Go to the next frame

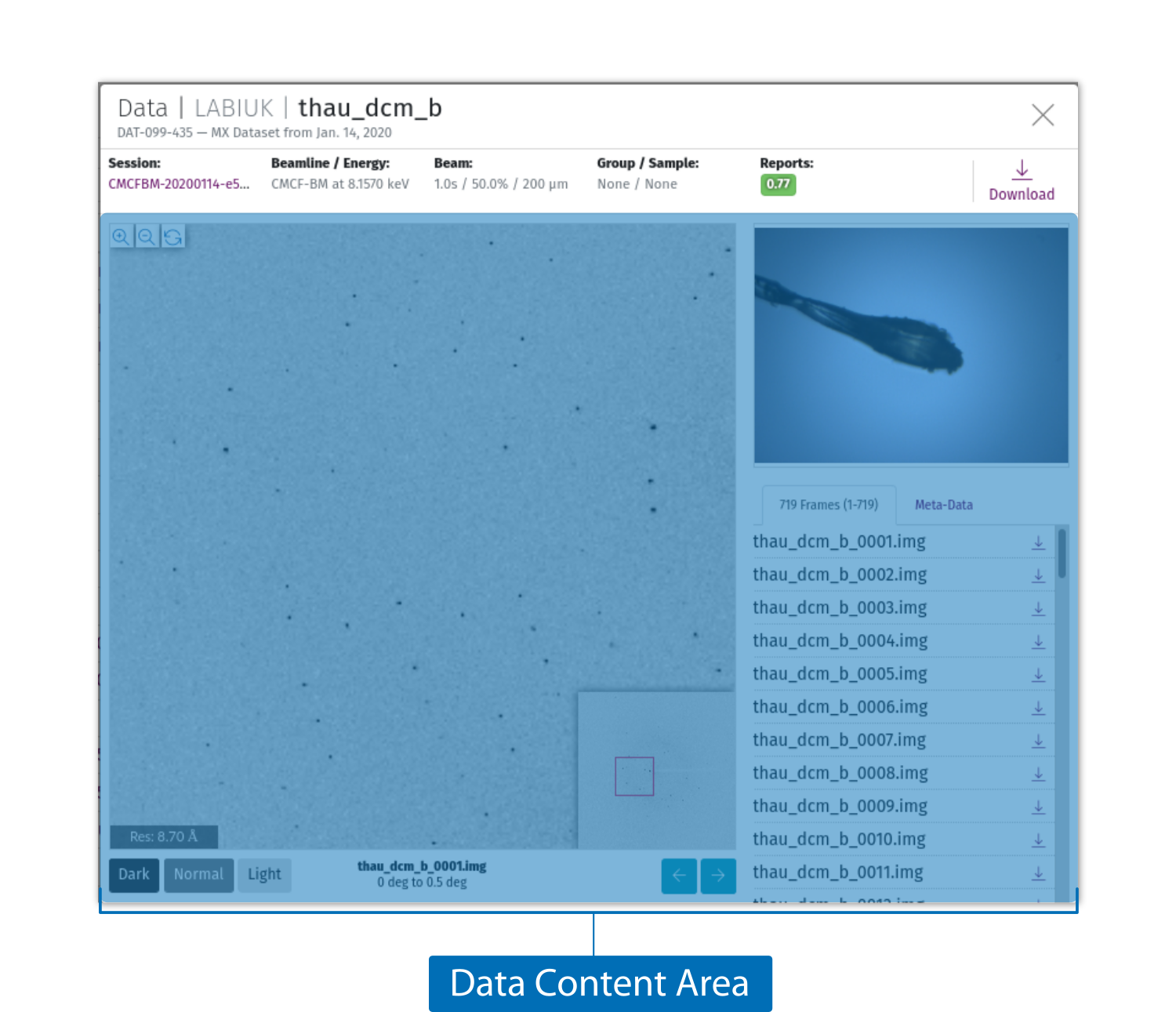(718, 876)
